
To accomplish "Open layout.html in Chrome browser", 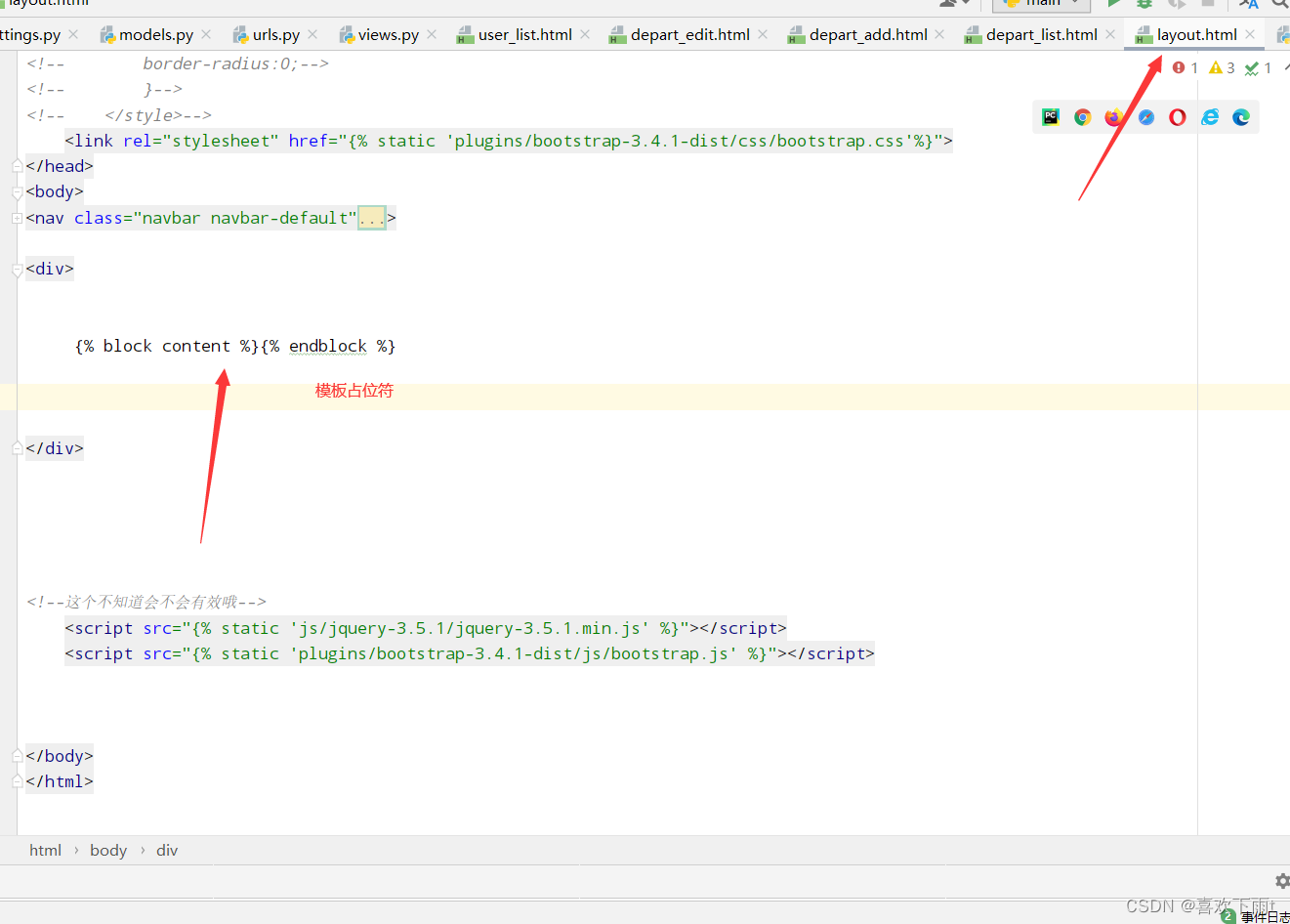I will [1082, 117].
